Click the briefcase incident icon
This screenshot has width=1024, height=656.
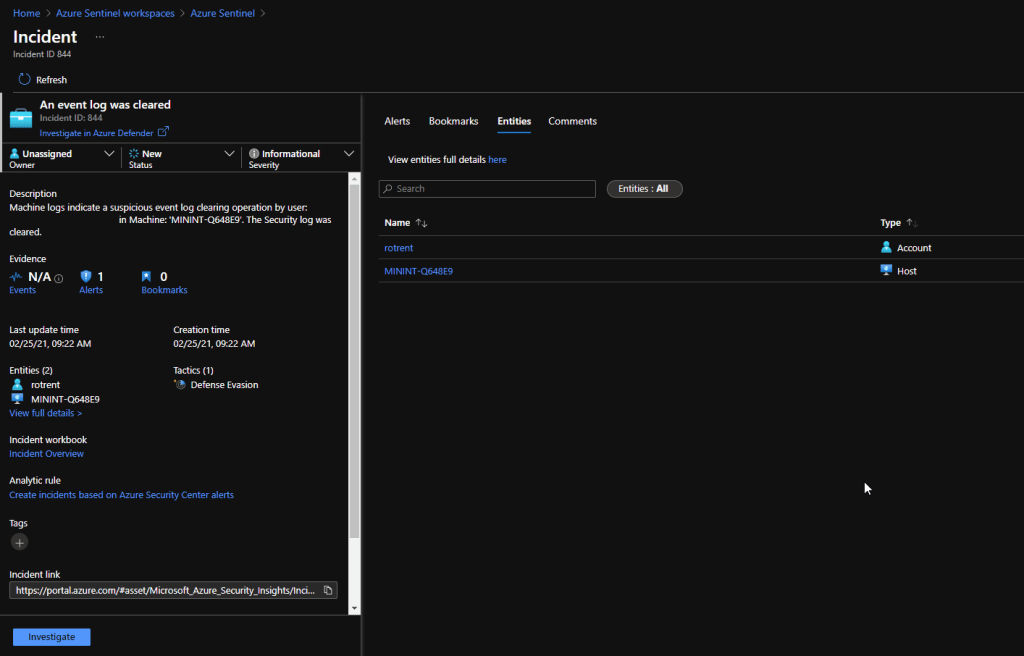tap(21, 118)
